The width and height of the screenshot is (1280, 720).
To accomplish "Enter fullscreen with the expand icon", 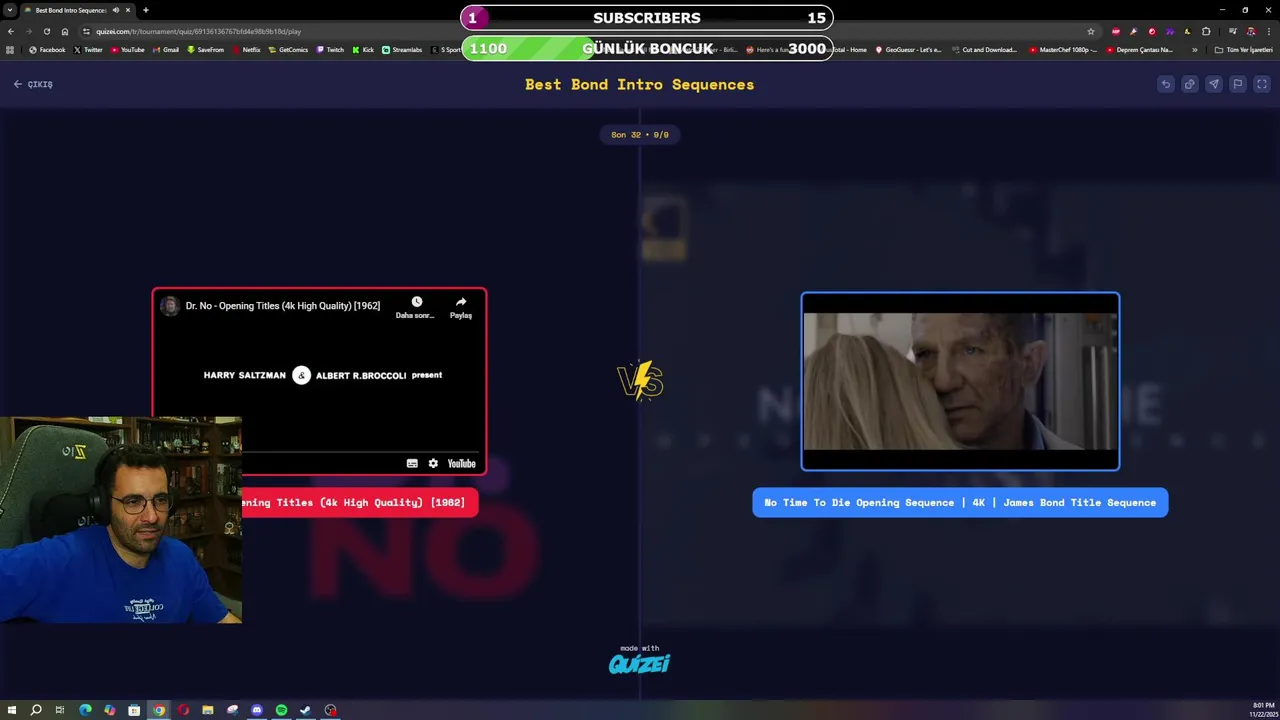I will coord(1261,84).
